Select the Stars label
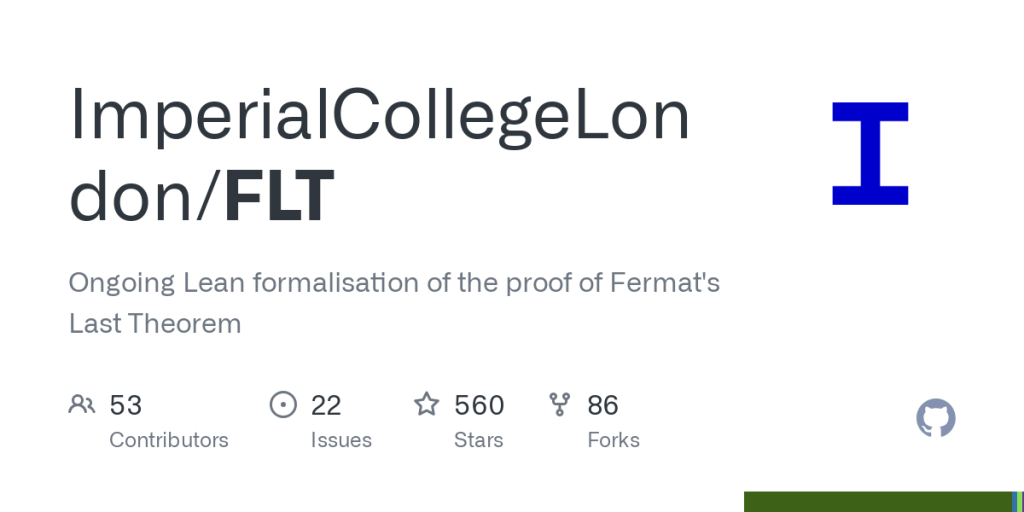This screenshot has height=512, width=1024. (479, 440)
